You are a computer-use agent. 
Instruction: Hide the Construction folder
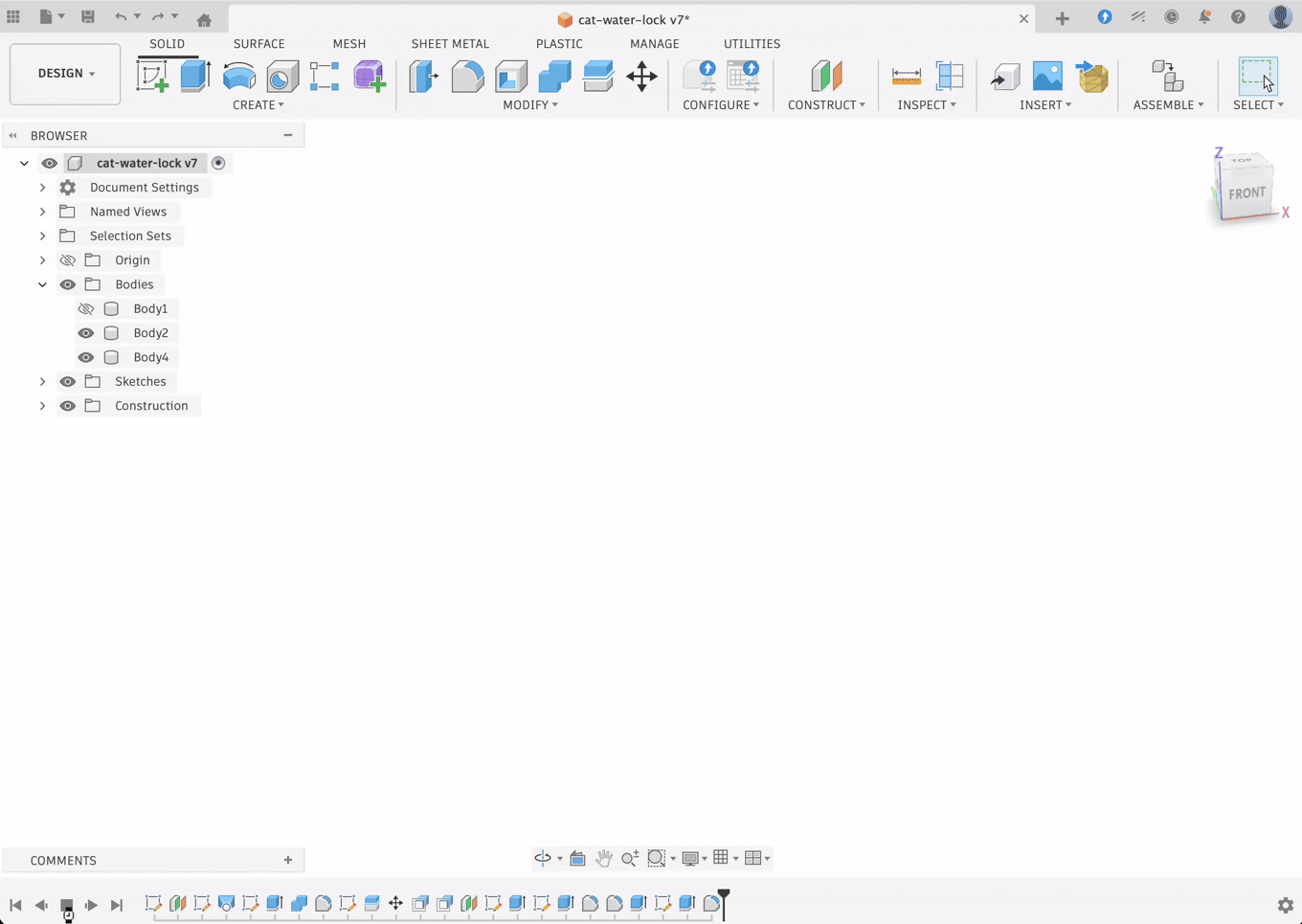(x=67, y=406)
